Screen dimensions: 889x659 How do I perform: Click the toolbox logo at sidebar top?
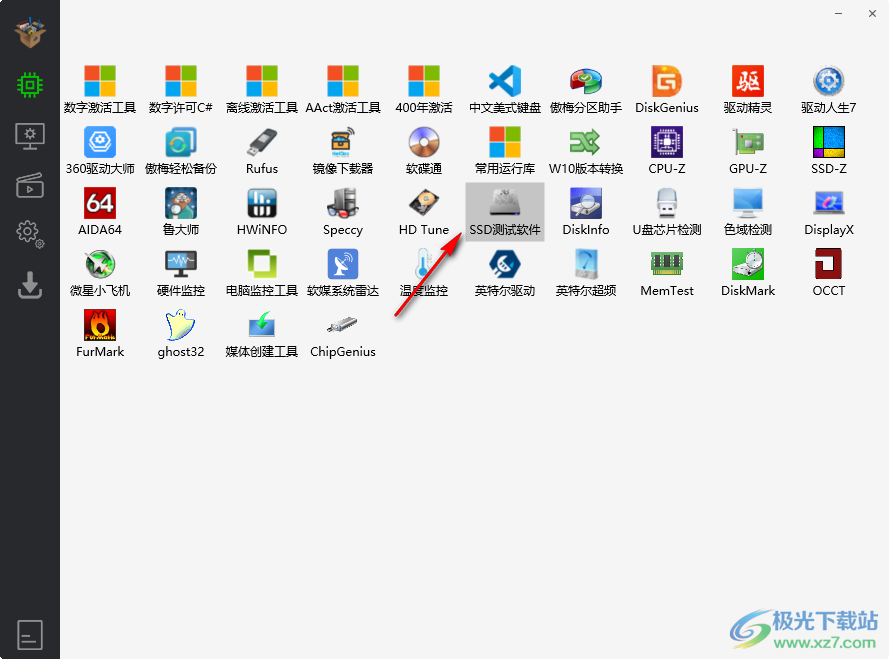pos(30,32)
